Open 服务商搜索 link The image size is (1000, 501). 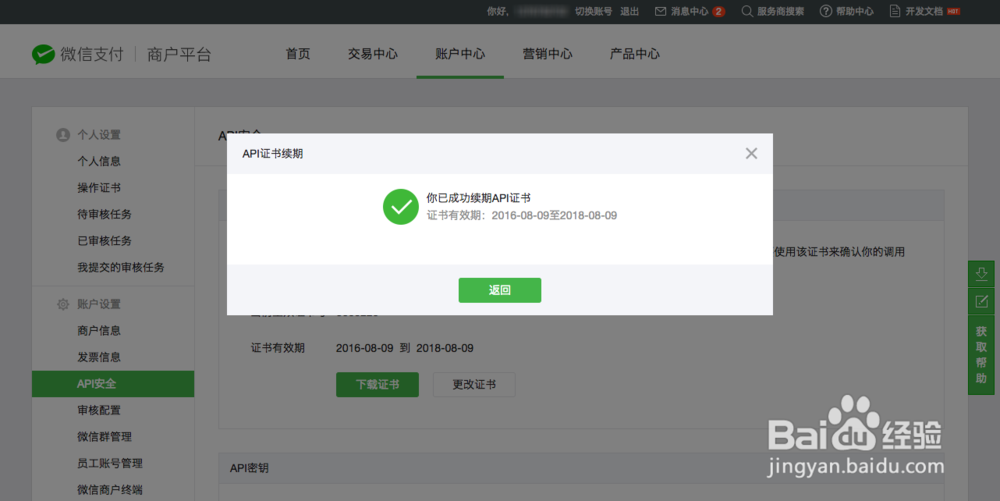(x=781, y=11)
